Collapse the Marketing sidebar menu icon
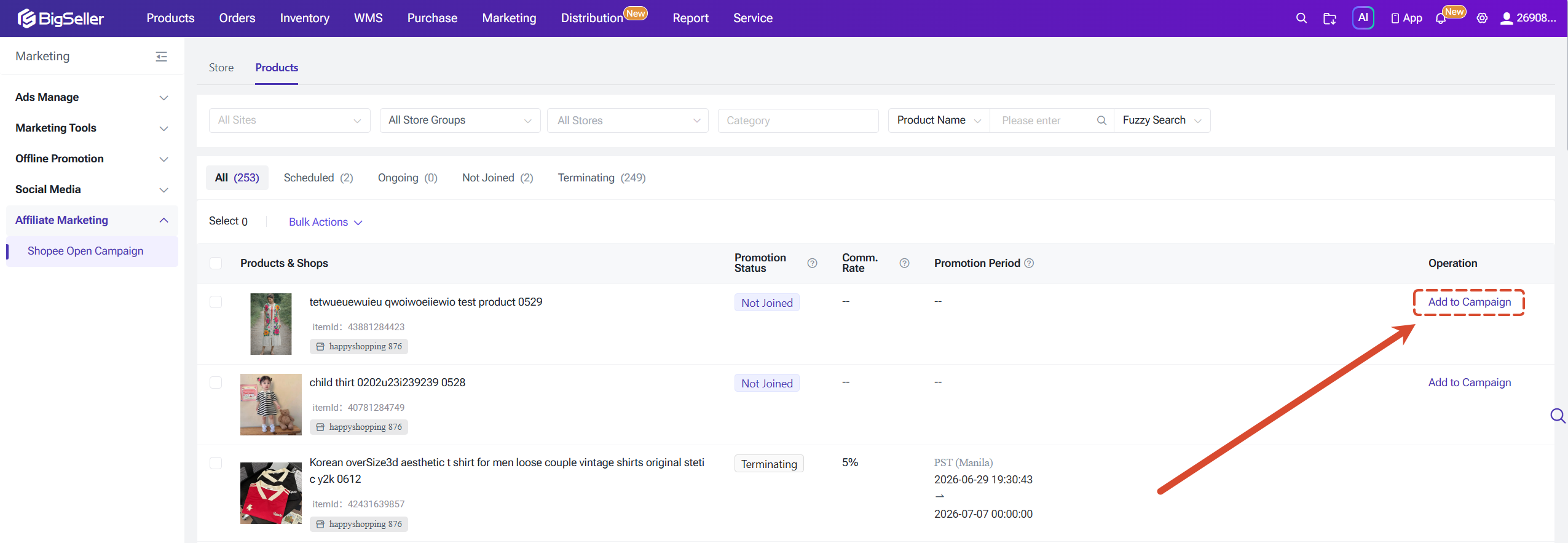 162,57
